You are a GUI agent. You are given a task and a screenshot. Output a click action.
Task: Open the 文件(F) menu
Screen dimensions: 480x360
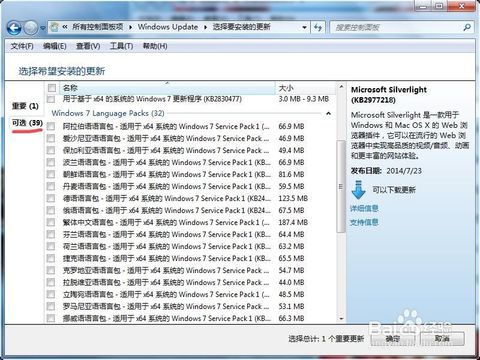pos(22,46)
